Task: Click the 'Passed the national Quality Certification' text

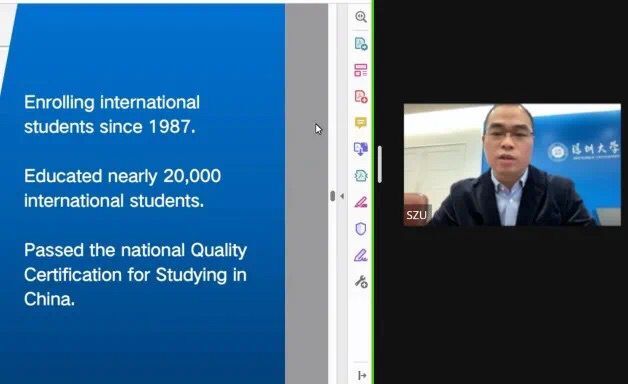Action: [135, 275]
